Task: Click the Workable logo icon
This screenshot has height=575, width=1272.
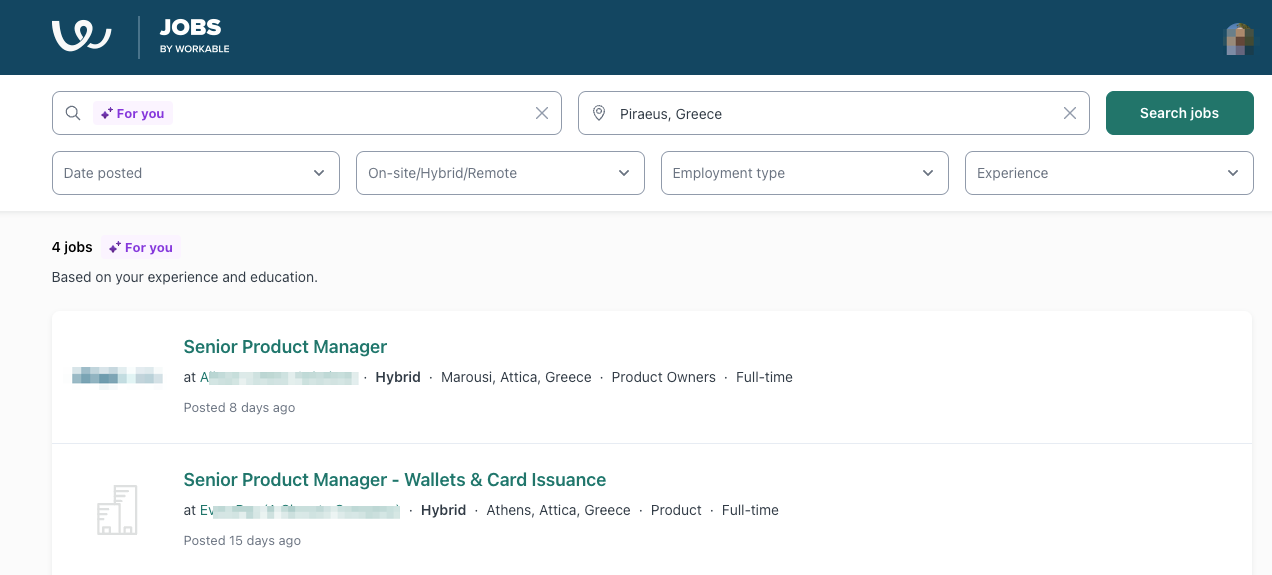Action: pos(81,37)
